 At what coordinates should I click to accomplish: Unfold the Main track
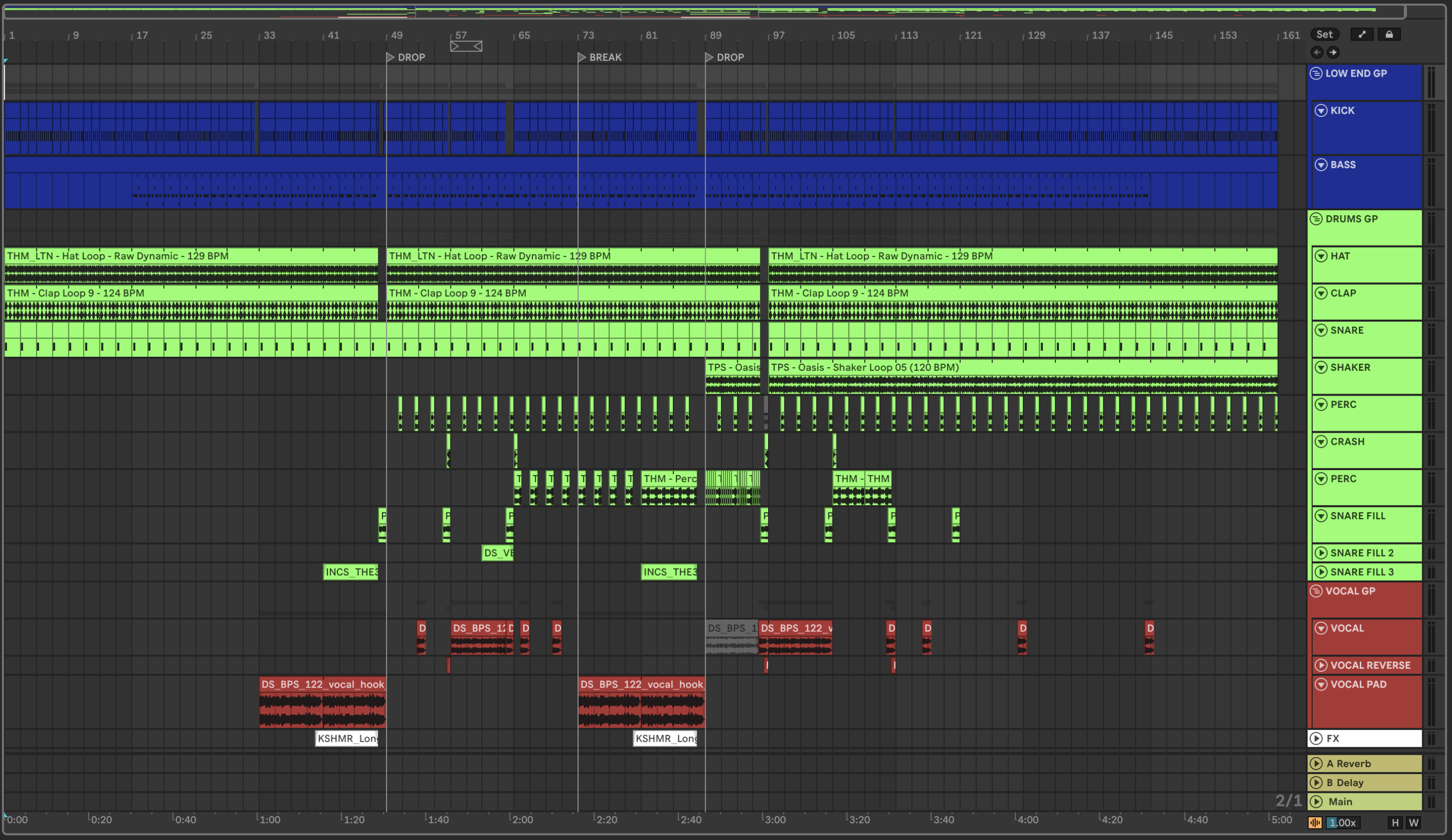coord(1316,802)
